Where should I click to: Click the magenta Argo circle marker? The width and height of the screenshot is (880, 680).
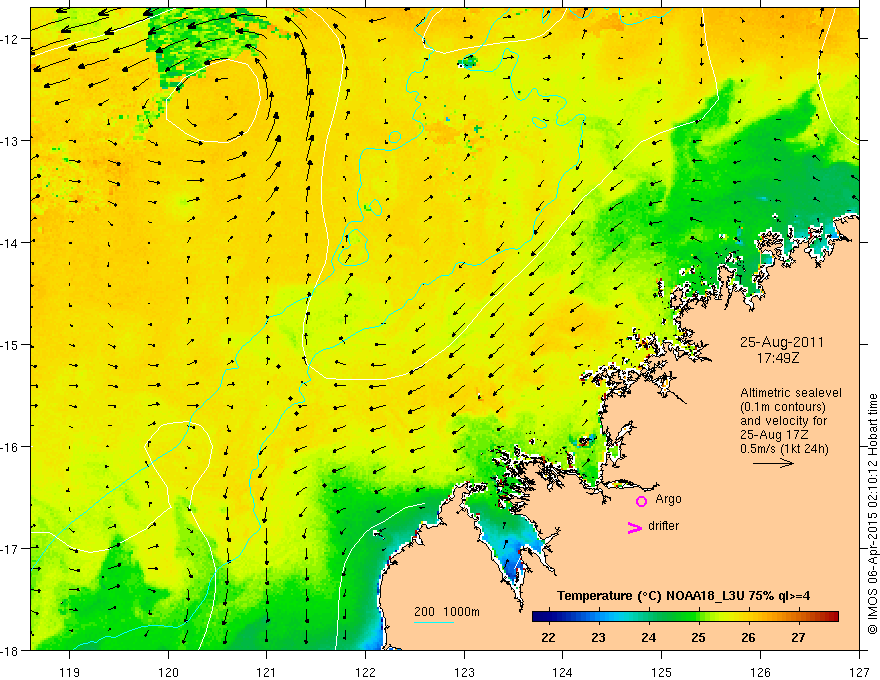tap(641, 501)
